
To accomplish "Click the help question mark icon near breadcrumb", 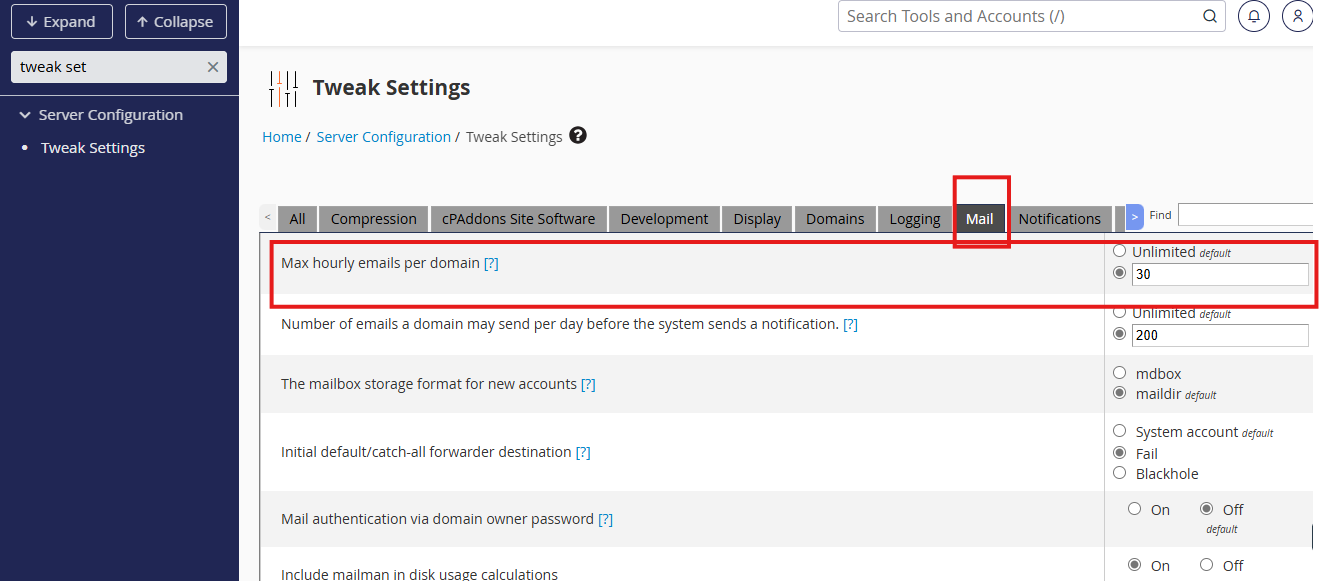I will pos(578,136).
